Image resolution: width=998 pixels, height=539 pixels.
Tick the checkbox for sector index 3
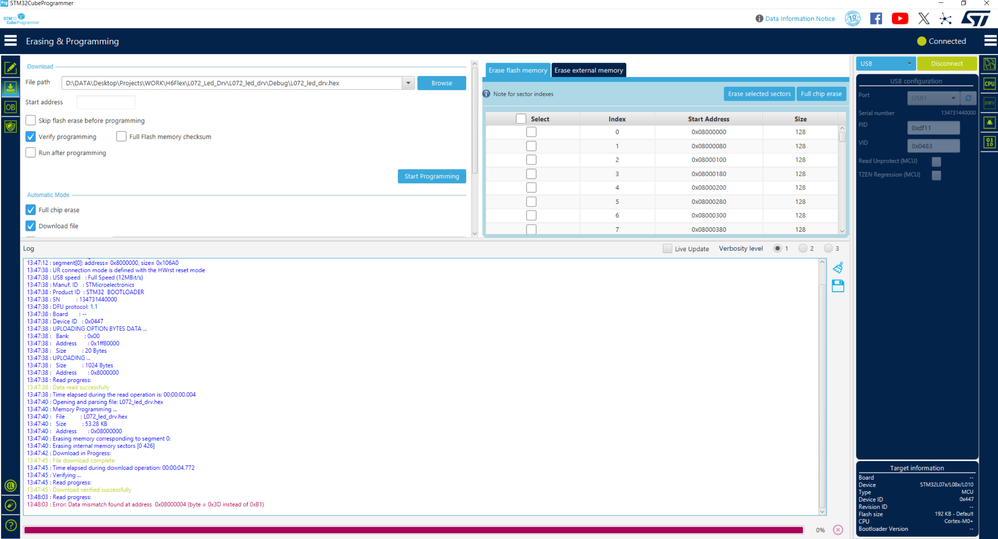click(x=531, y=174)
